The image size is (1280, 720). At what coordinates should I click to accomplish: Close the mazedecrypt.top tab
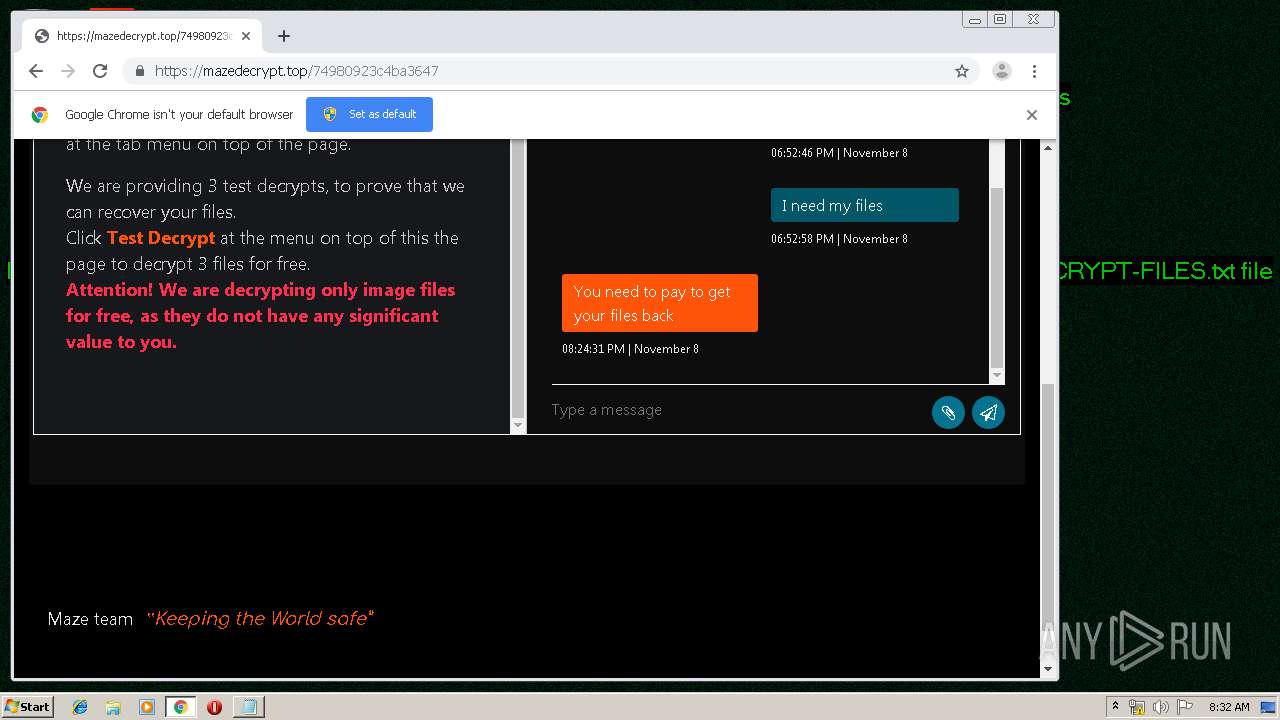tap(246, 36)
